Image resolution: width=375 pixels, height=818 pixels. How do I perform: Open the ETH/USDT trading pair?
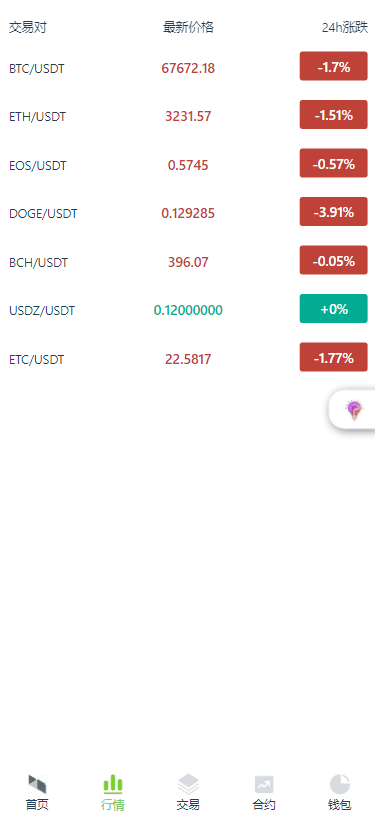(x=38, y=116)
